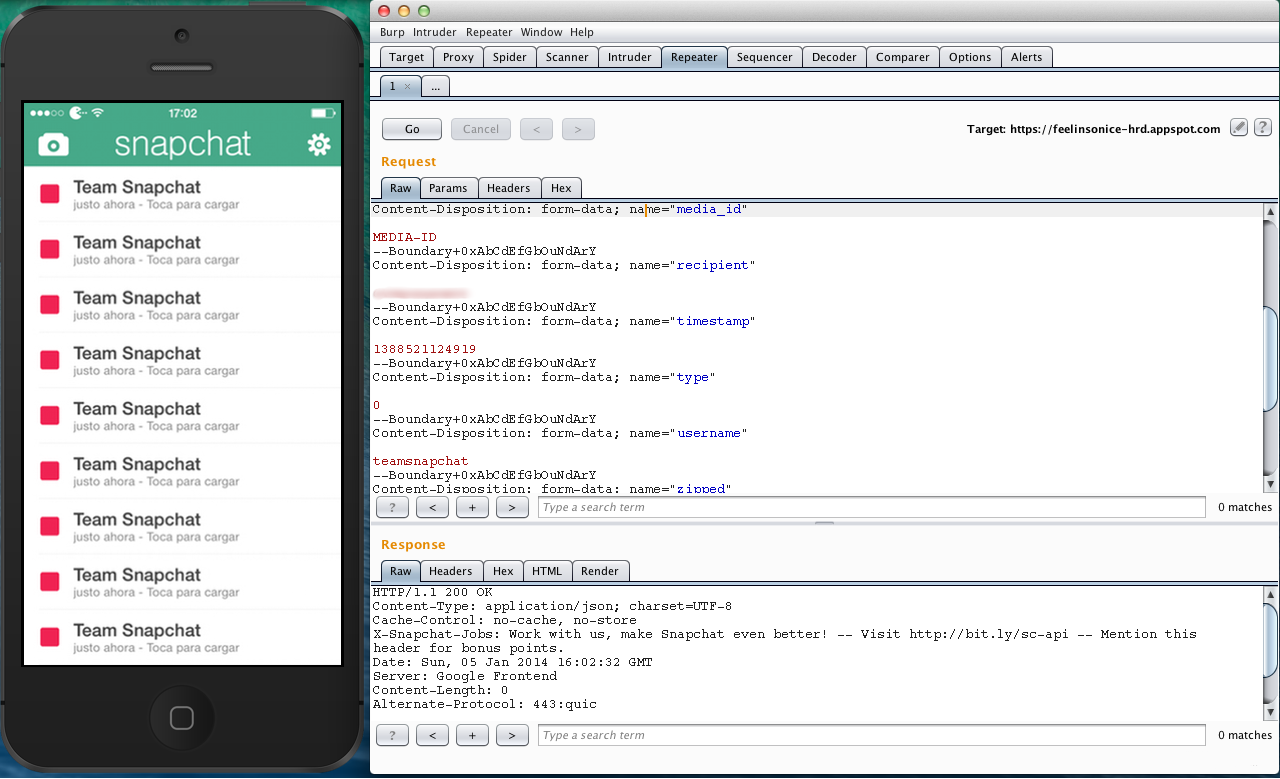Click the request search + button
Image resolution: width=1280 pixels, height=779 pixels.
(x=472, y=507)
